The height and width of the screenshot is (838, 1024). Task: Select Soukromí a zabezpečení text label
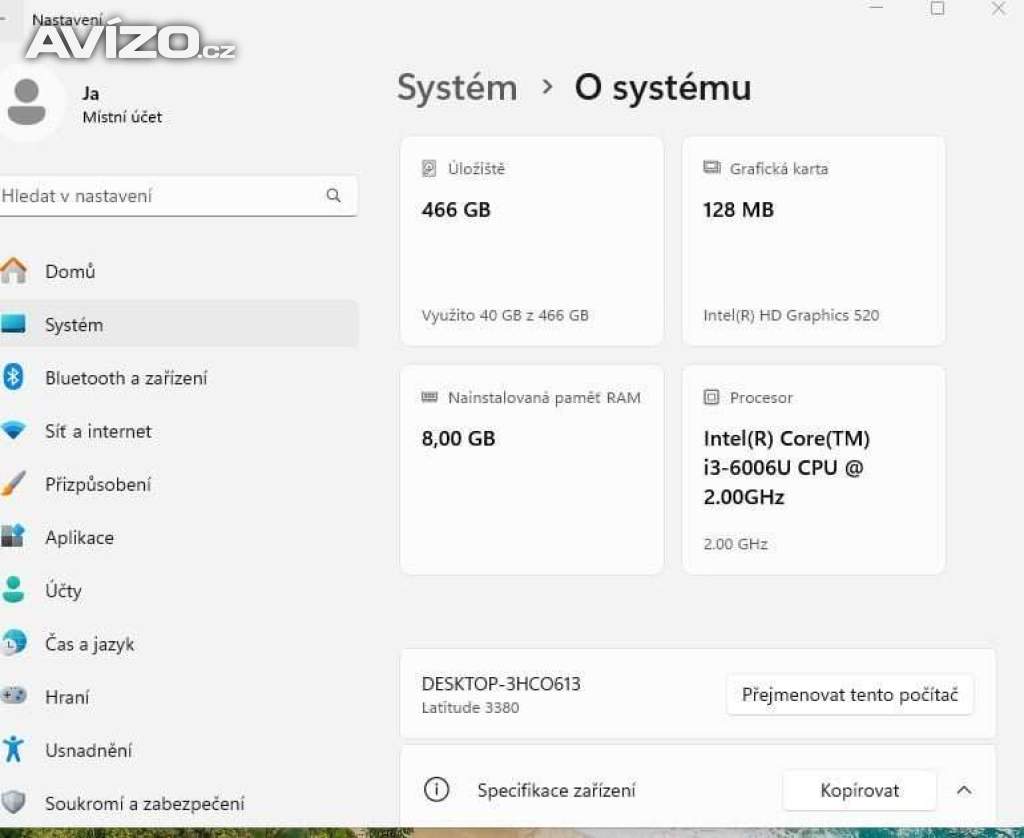click(x=144, y=803)
